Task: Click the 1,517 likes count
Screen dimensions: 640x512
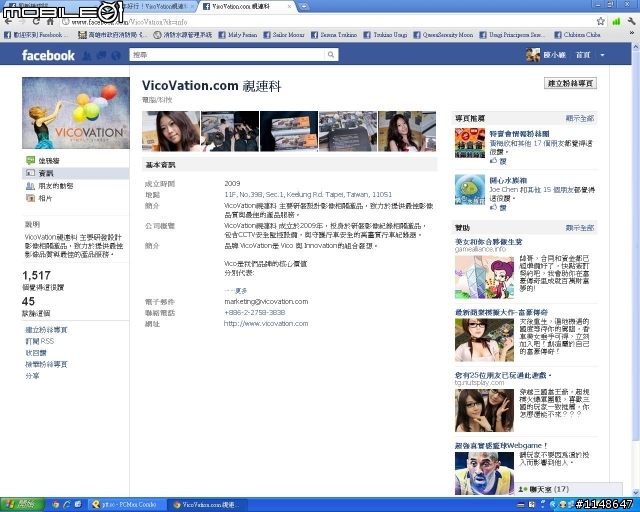Action: tap(36, 275)
